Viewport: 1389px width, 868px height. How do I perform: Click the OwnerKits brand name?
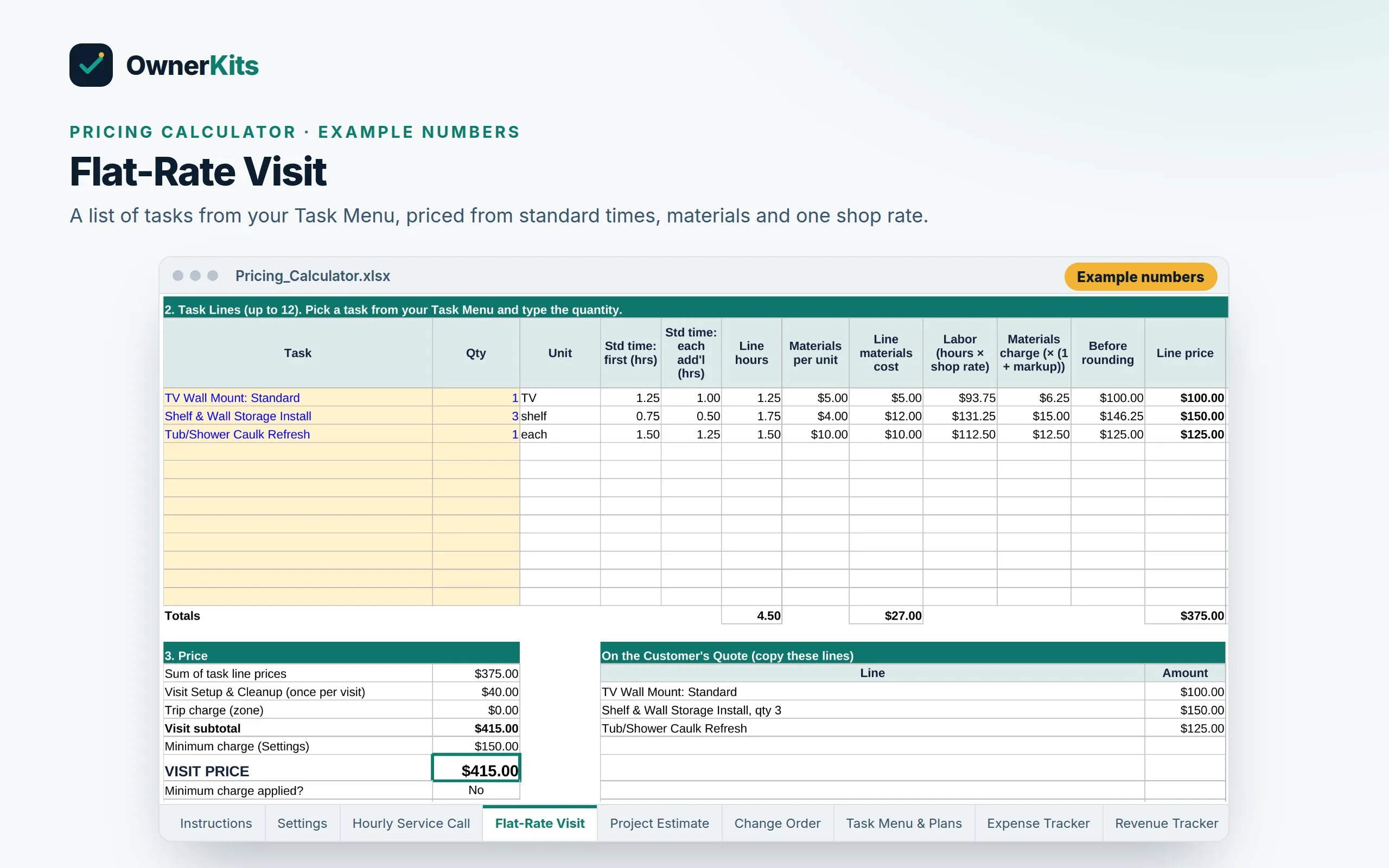point(192,66)
